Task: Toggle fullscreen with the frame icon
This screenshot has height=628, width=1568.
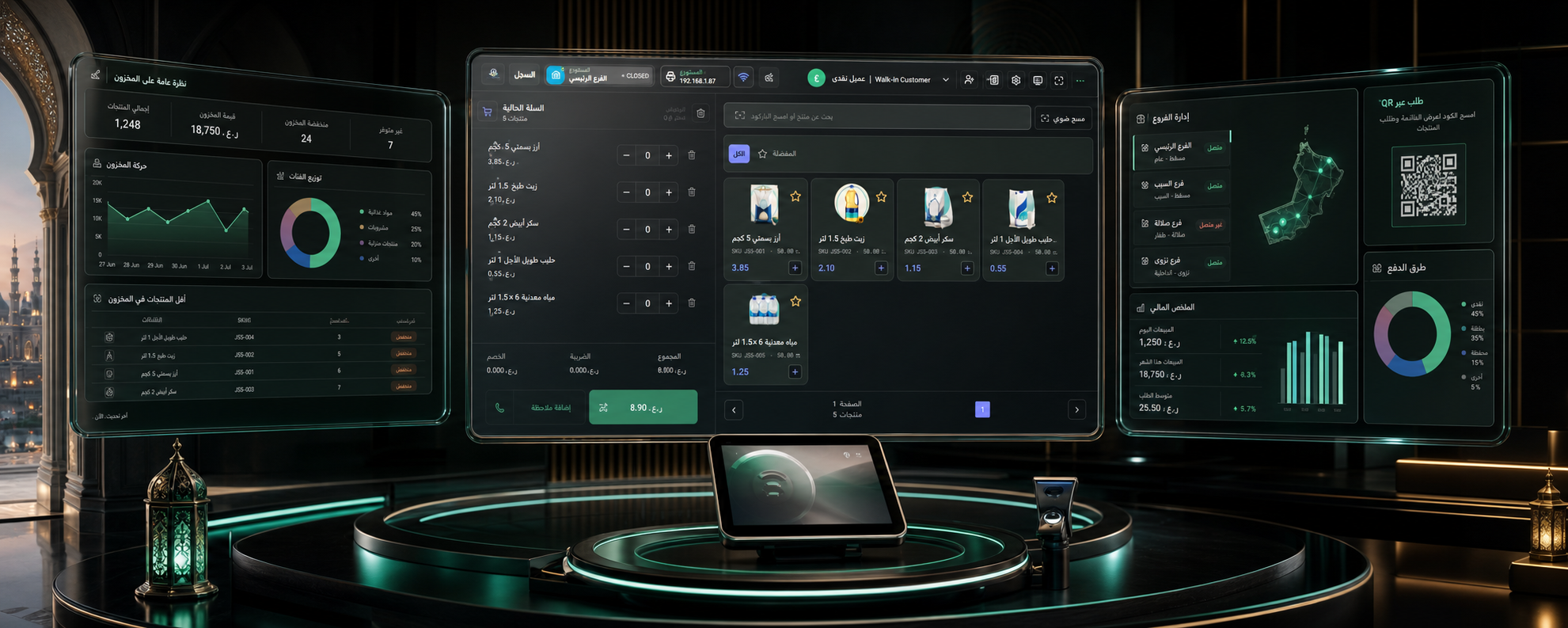Action: [1059, 81]
